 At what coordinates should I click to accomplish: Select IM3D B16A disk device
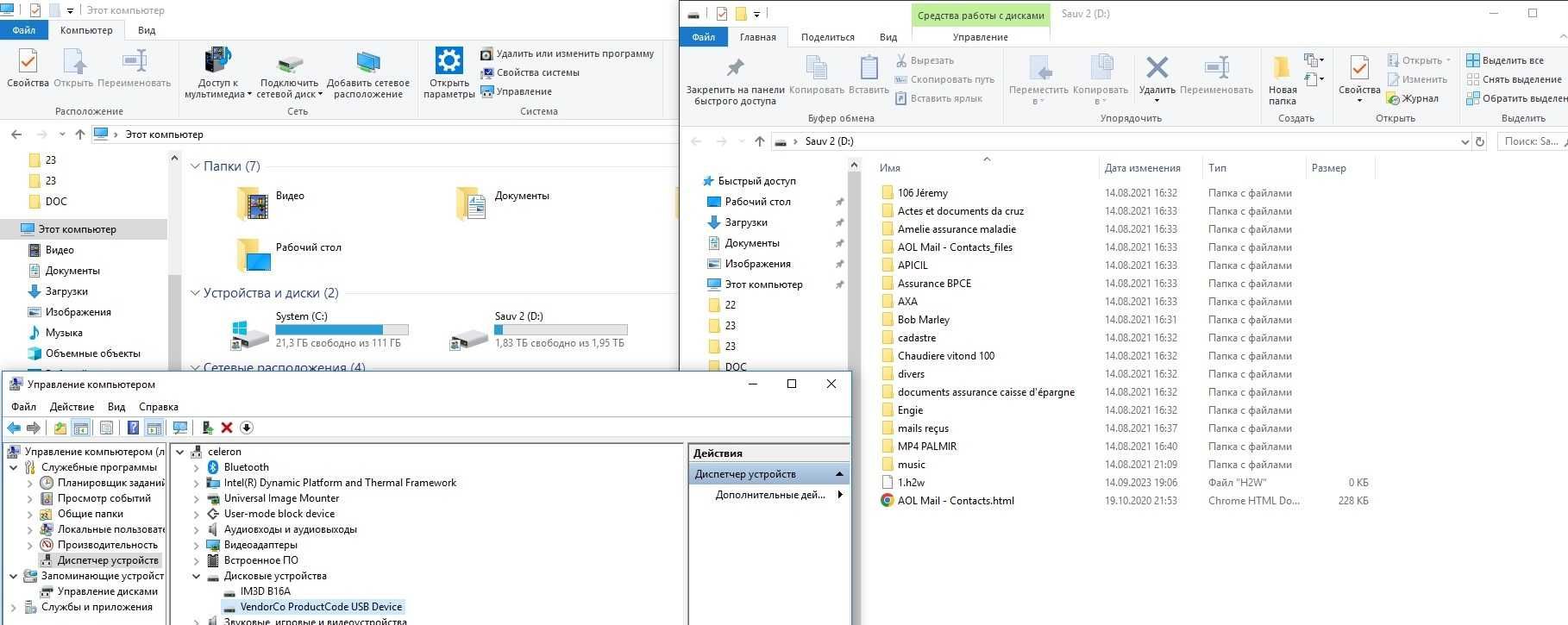pos(265,591)
